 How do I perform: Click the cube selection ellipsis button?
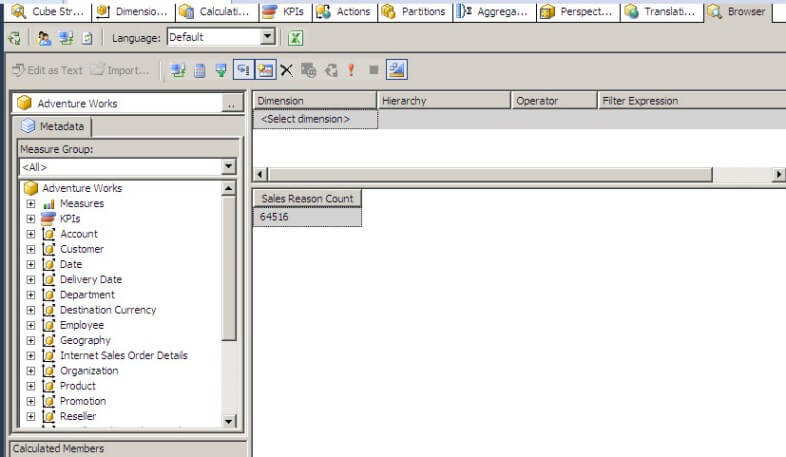tap(231, 104)
